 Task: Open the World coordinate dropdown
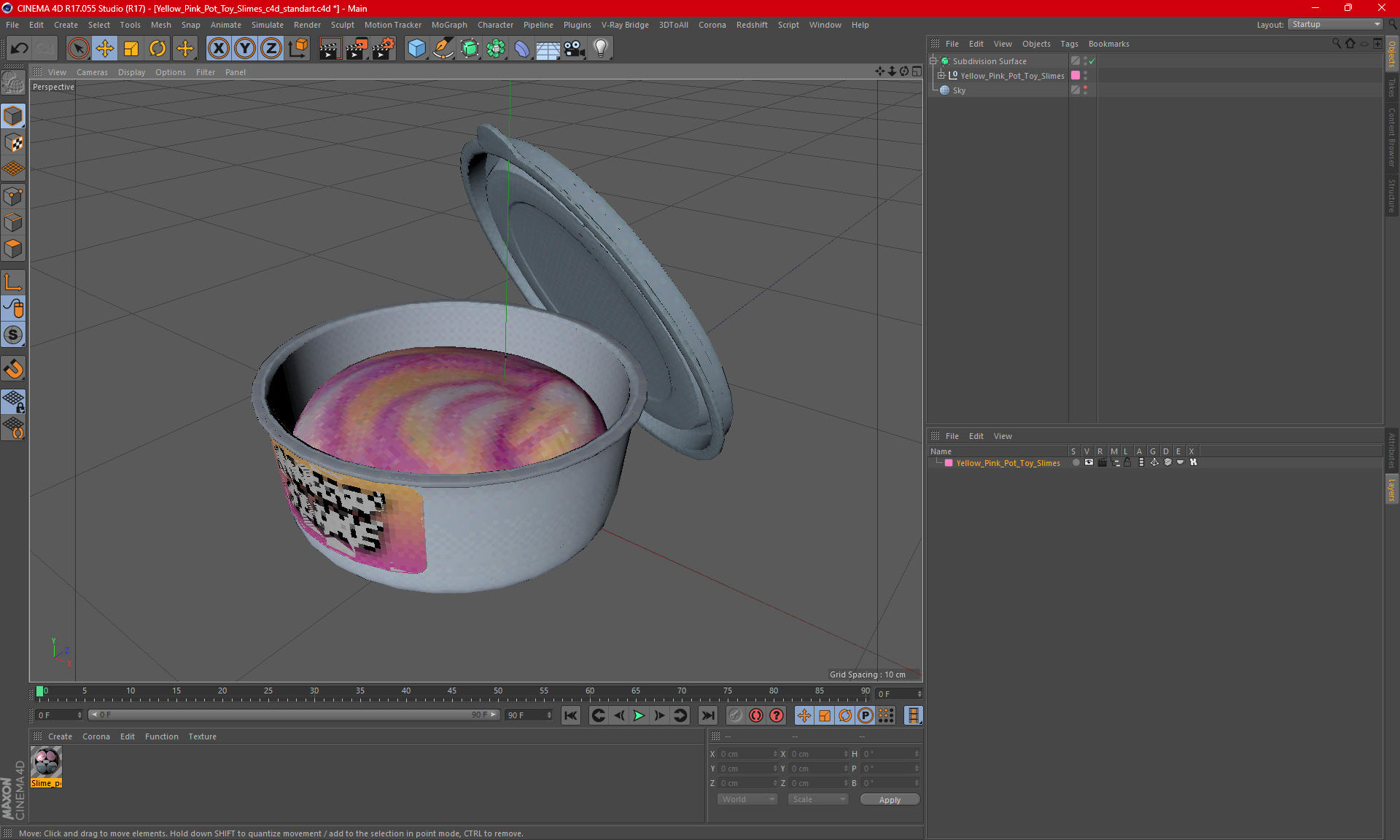tap(747, 799)
